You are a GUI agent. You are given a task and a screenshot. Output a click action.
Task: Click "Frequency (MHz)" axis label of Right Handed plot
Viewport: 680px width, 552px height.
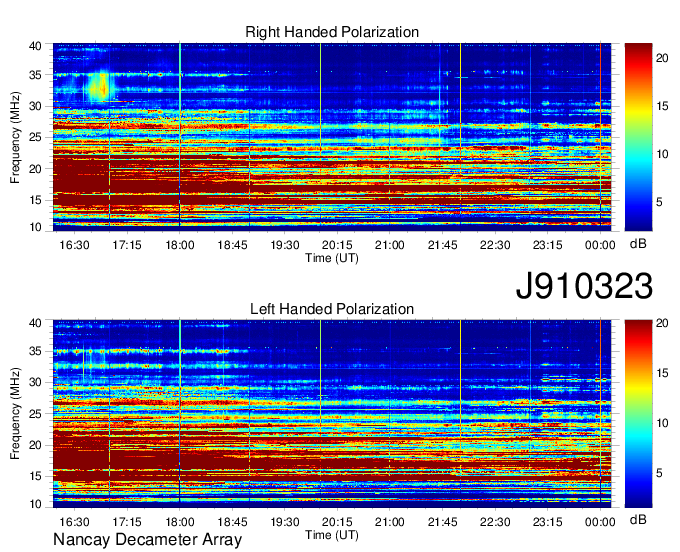[x=15, y=137]
